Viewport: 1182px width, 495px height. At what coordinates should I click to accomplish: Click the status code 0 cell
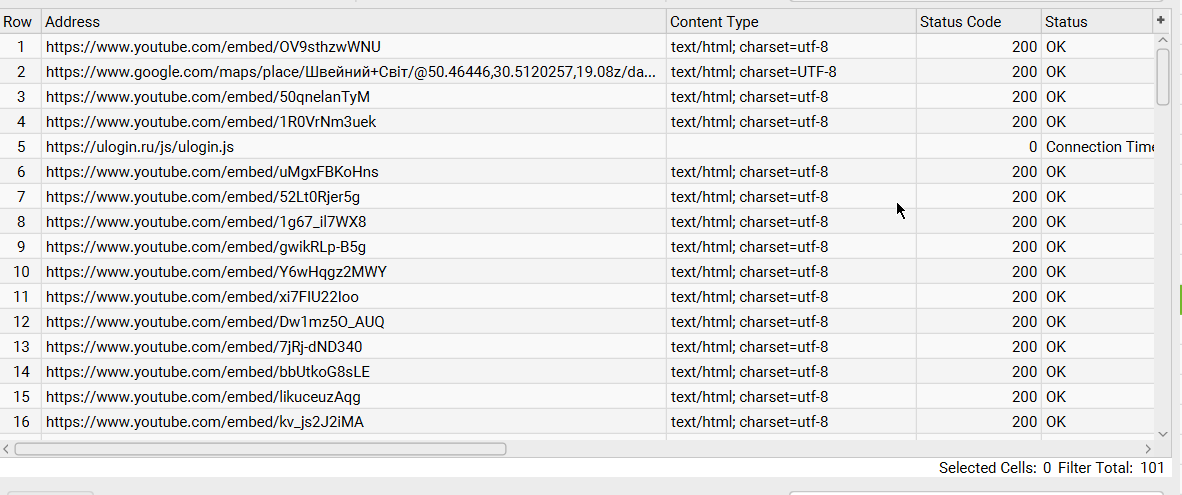(x=977, y=147)
